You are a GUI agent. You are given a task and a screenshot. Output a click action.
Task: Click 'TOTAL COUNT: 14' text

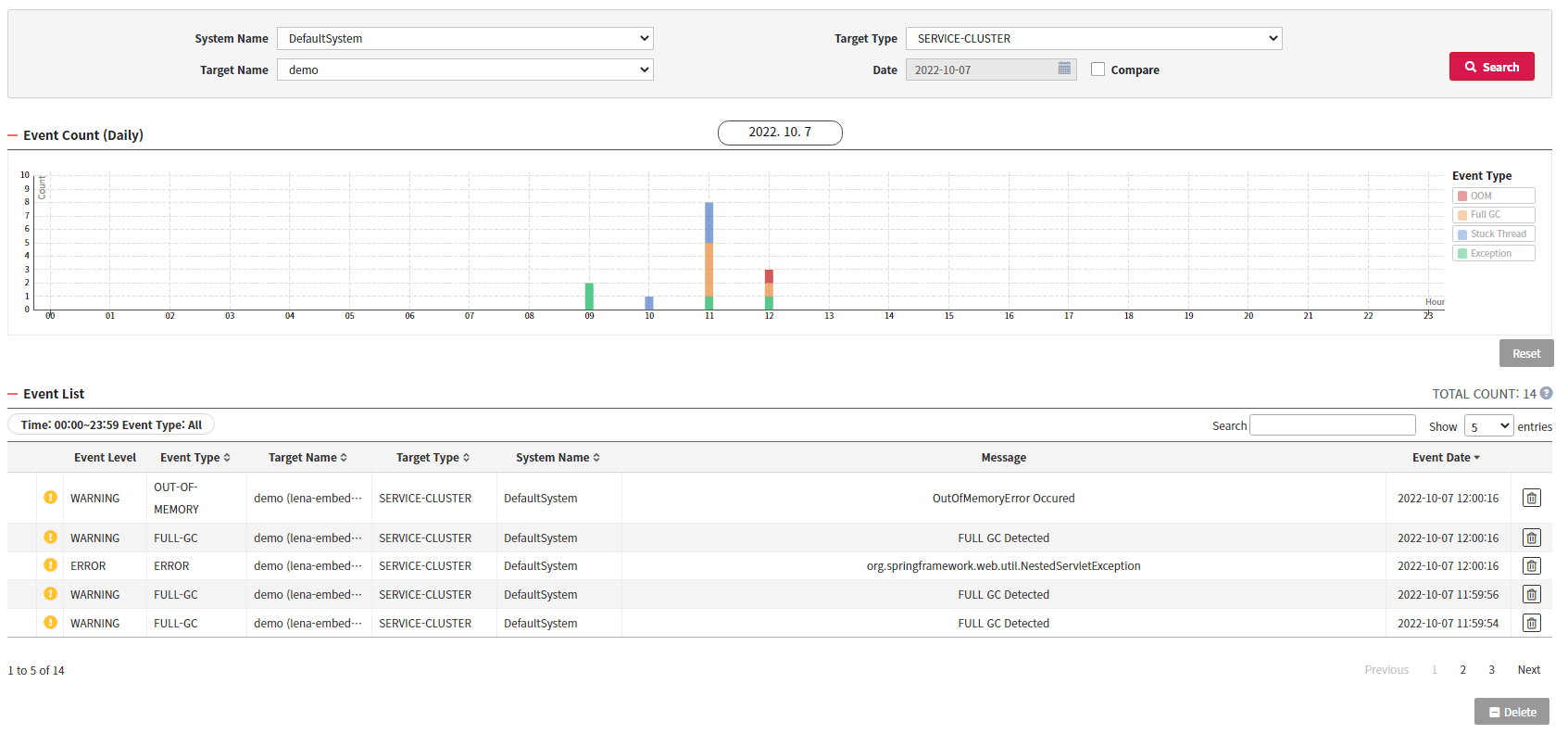coord(1484,394)
